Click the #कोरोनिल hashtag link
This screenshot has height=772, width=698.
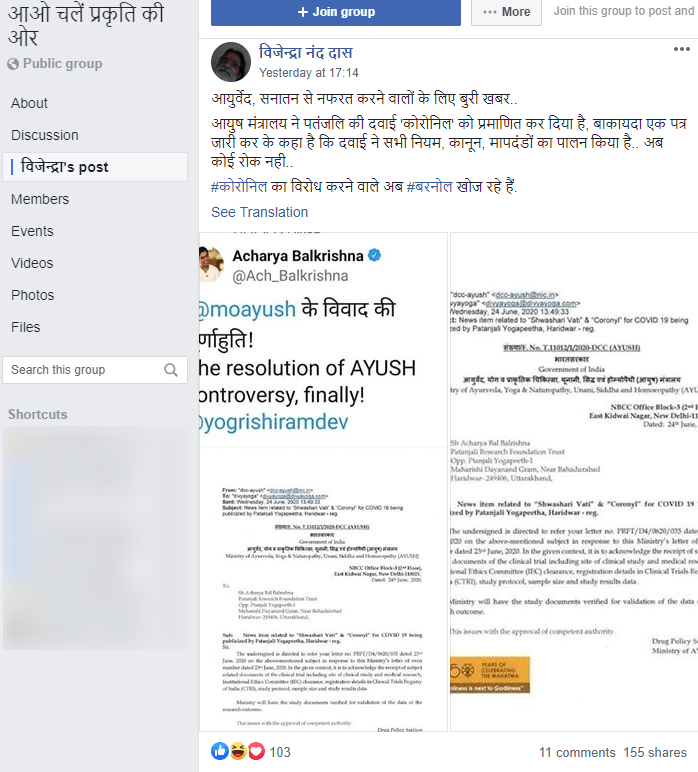(x=239, y=187)
